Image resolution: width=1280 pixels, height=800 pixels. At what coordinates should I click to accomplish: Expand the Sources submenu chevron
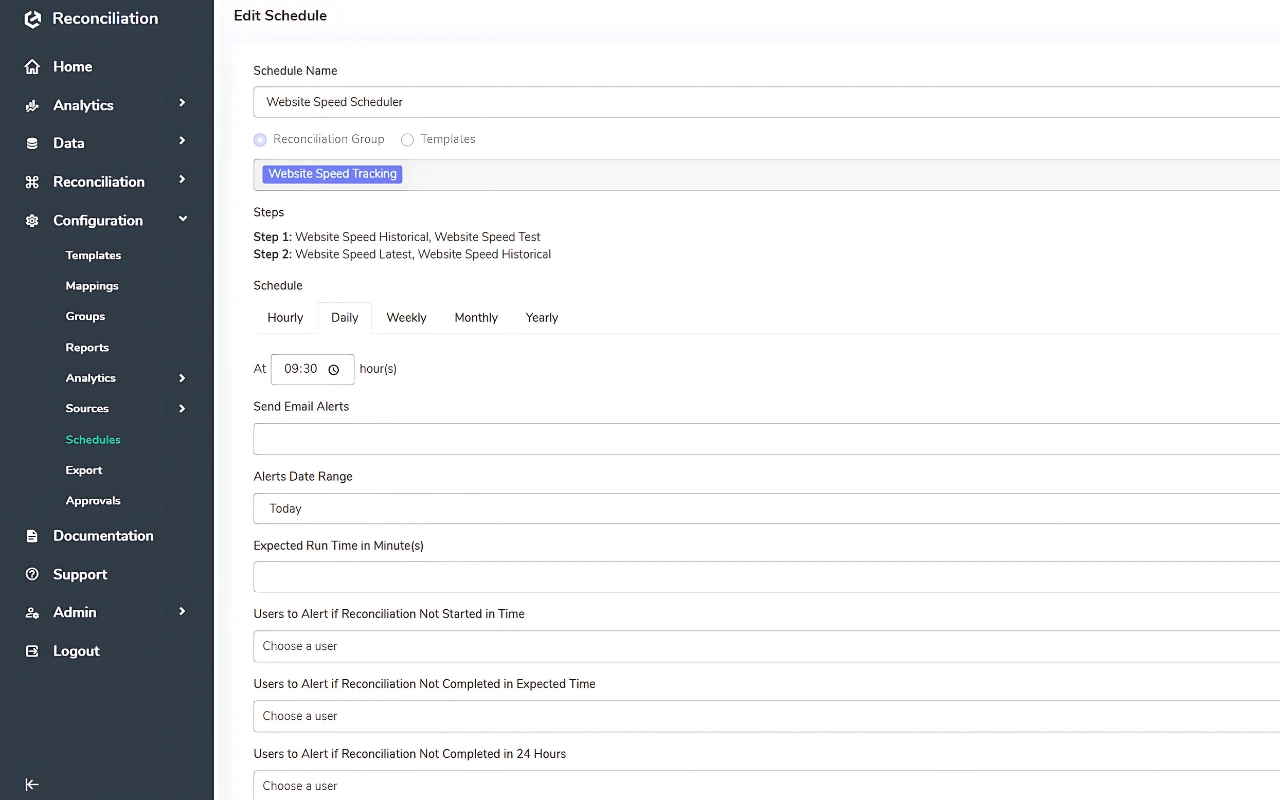[182, 408]
